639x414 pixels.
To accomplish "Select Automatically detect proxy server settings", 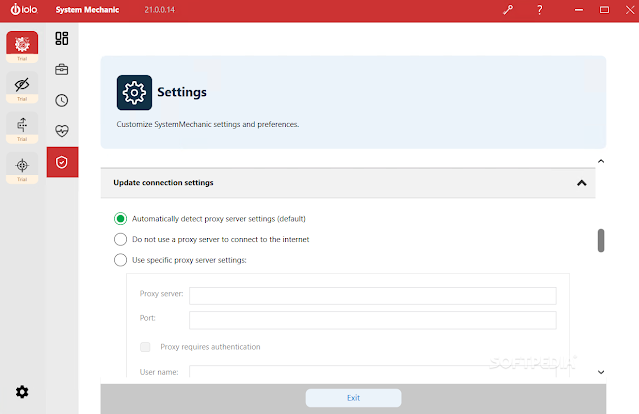I will (120, 219).
